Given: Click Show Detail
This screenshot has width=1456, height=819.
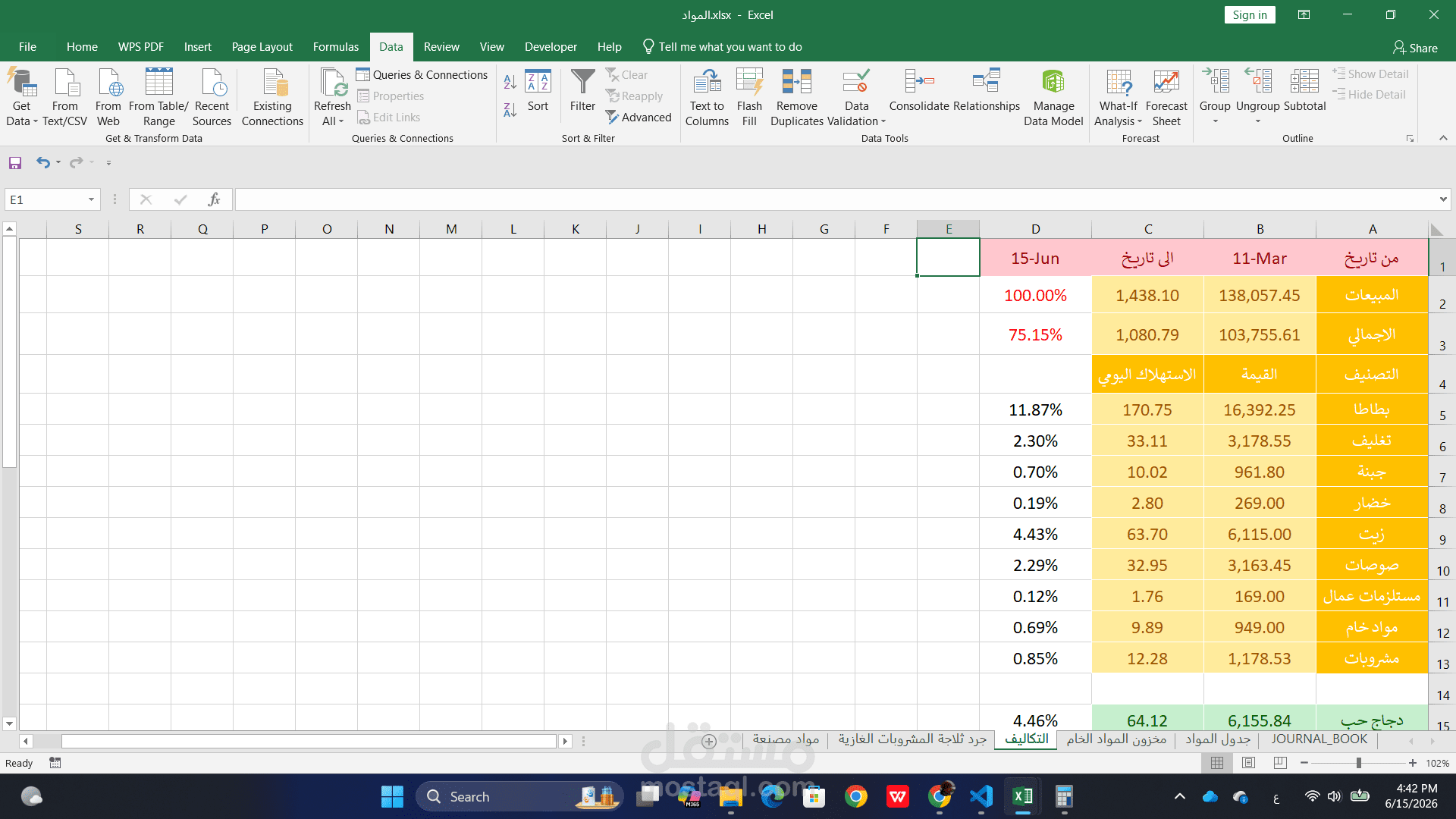Looking at the screenshot, I should (1370, 74).
